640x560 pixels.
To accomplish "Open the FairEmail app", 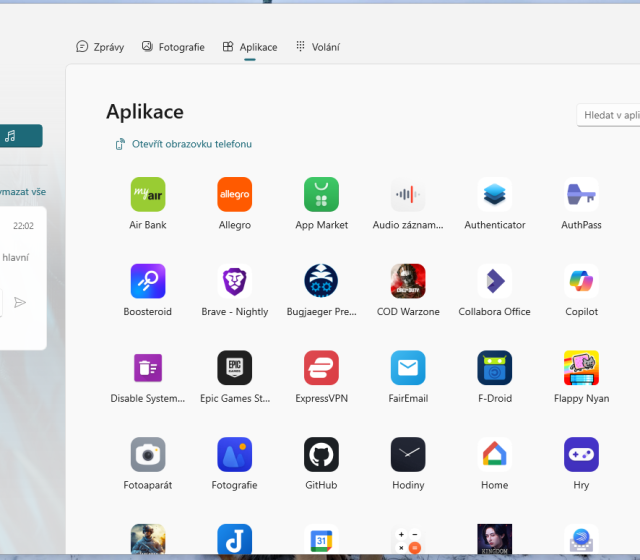I will tap(408, 368).
